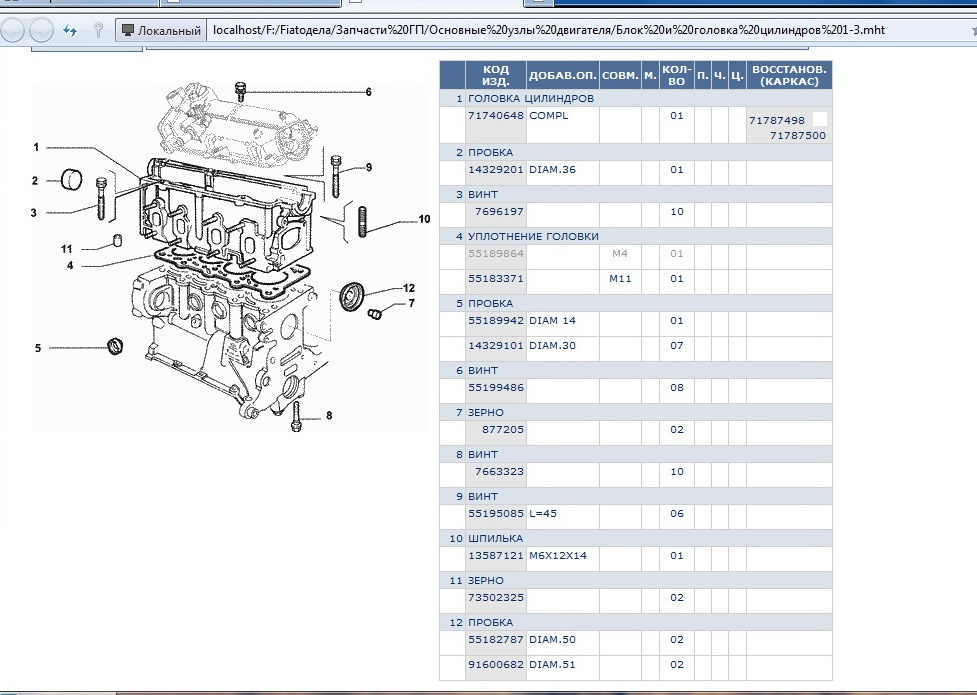977x695 pixels.
Task: Click callout number 6 on the diagram
Action: 368,92
